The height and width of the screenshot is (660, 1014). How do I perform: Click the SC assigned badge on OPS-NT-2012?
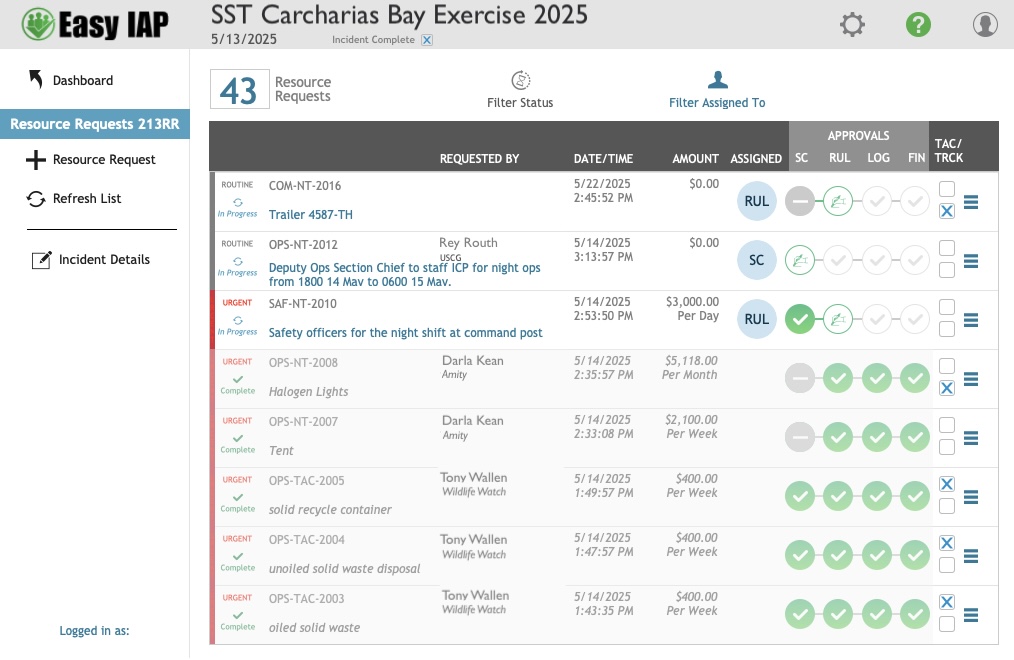click(x=757, y=261)
